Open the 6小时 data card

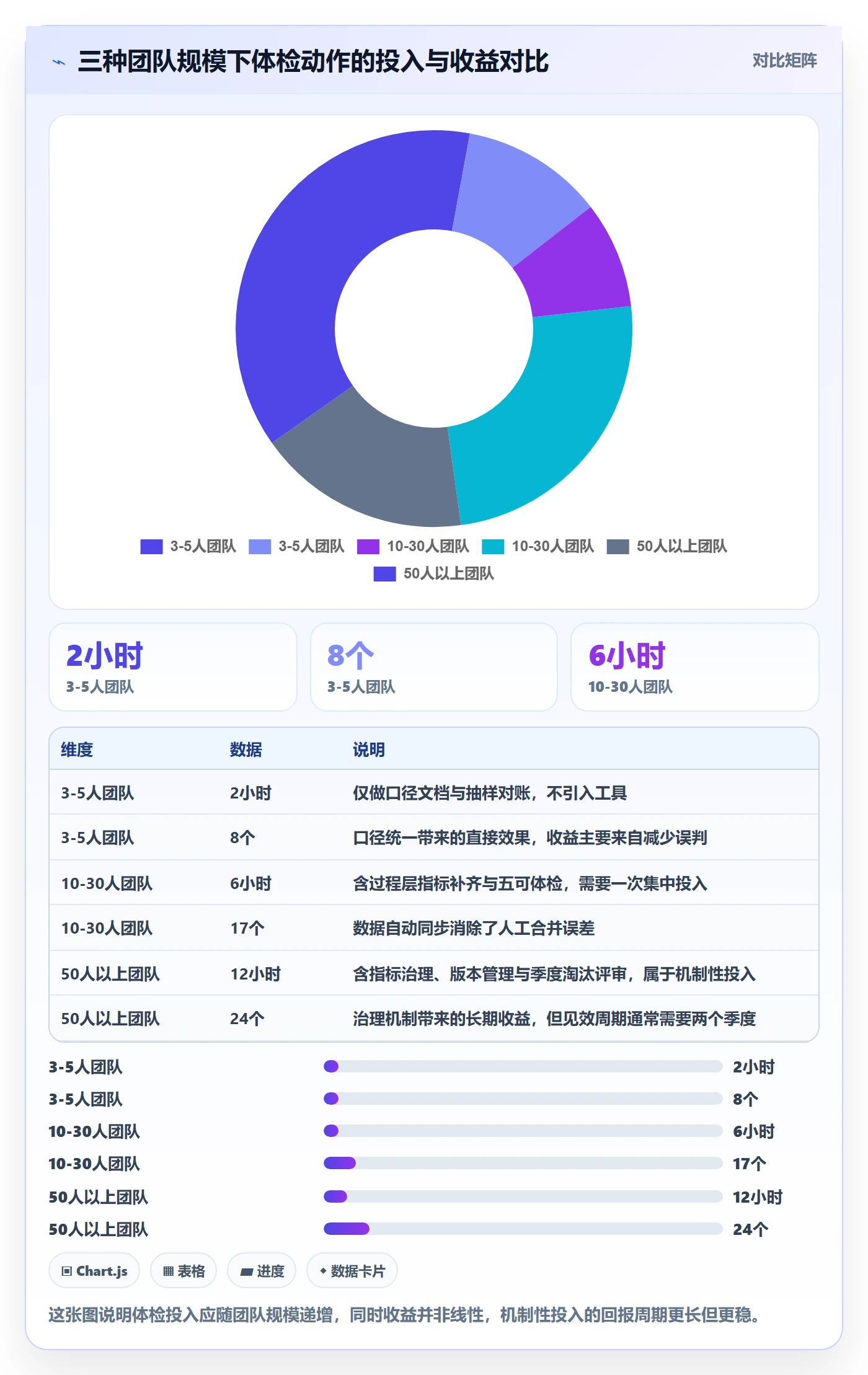(x=695, y=667)
